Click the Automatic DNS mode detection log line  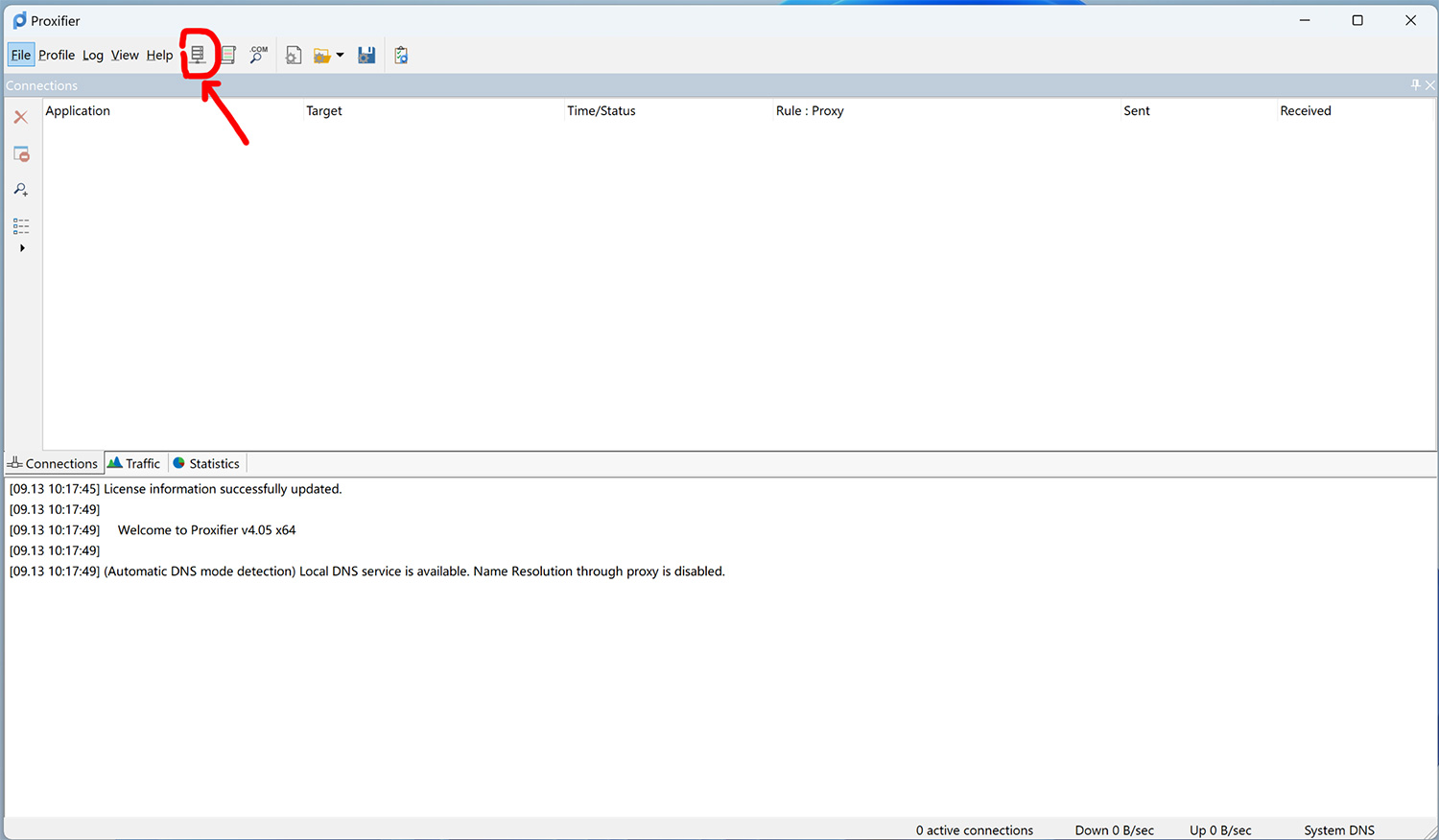pyautogui.click(x=367, y=572)
